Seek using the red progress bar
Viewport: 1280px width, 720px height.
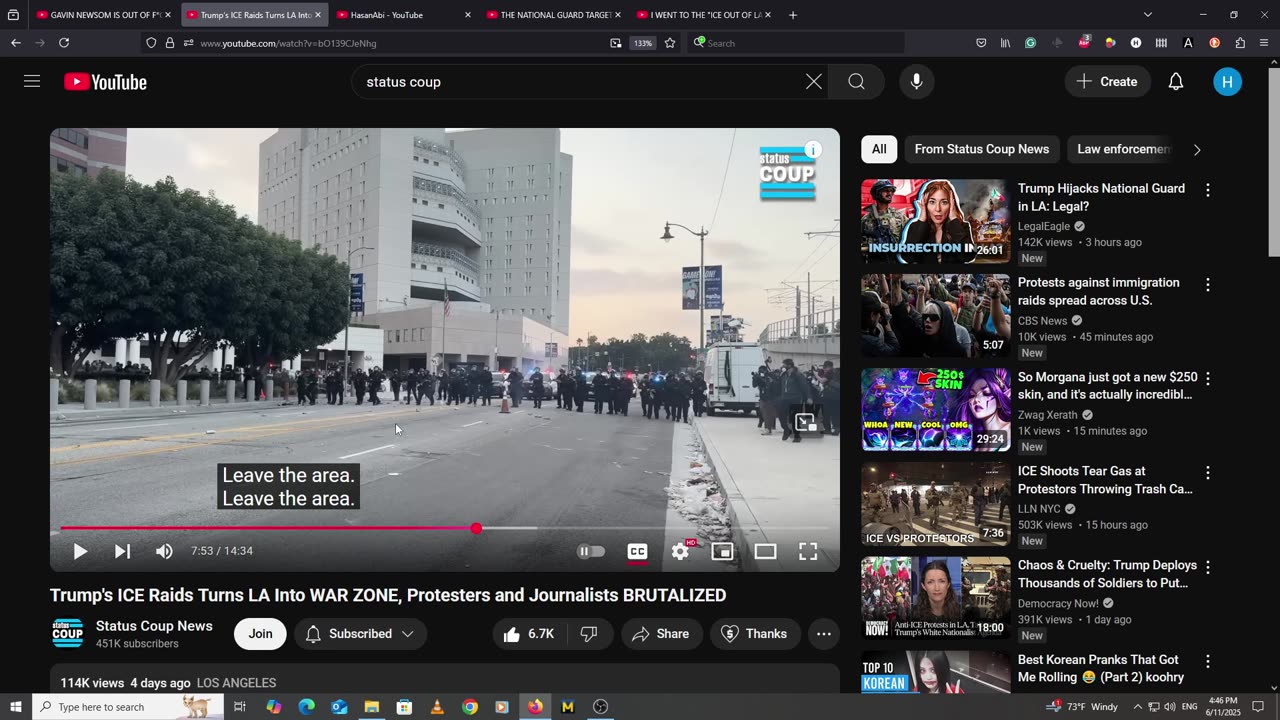(x=445, y=528)
